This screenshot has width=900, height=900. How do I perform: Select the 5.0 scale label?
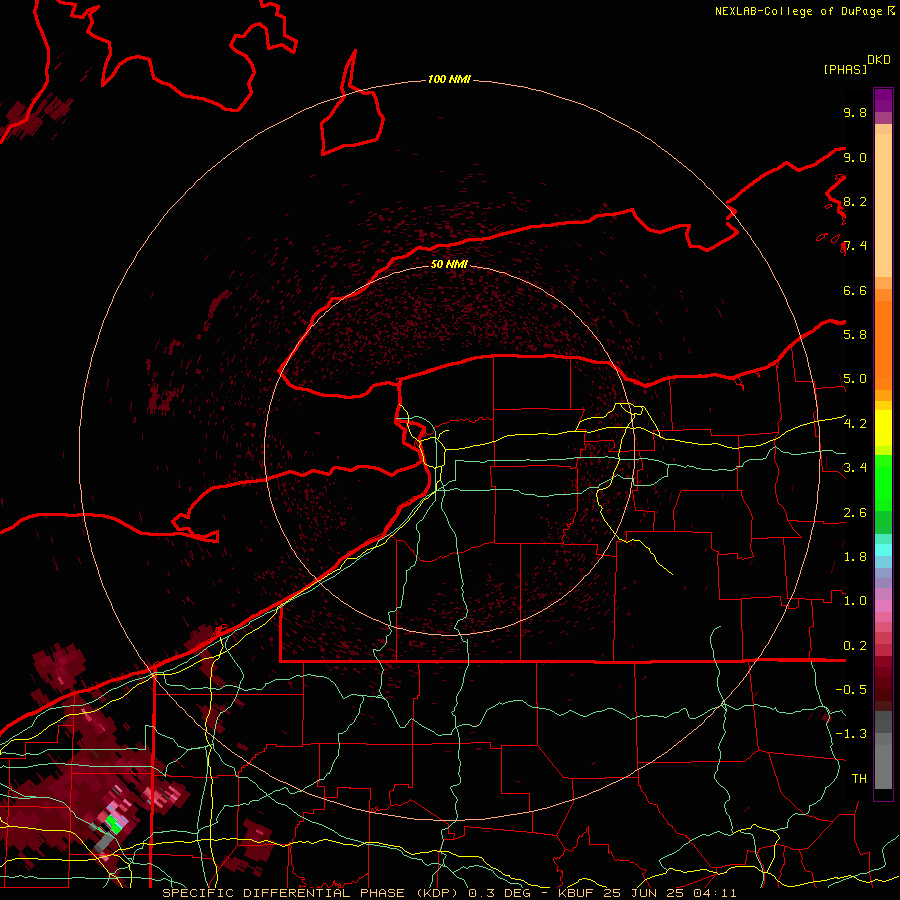(855, 379)
